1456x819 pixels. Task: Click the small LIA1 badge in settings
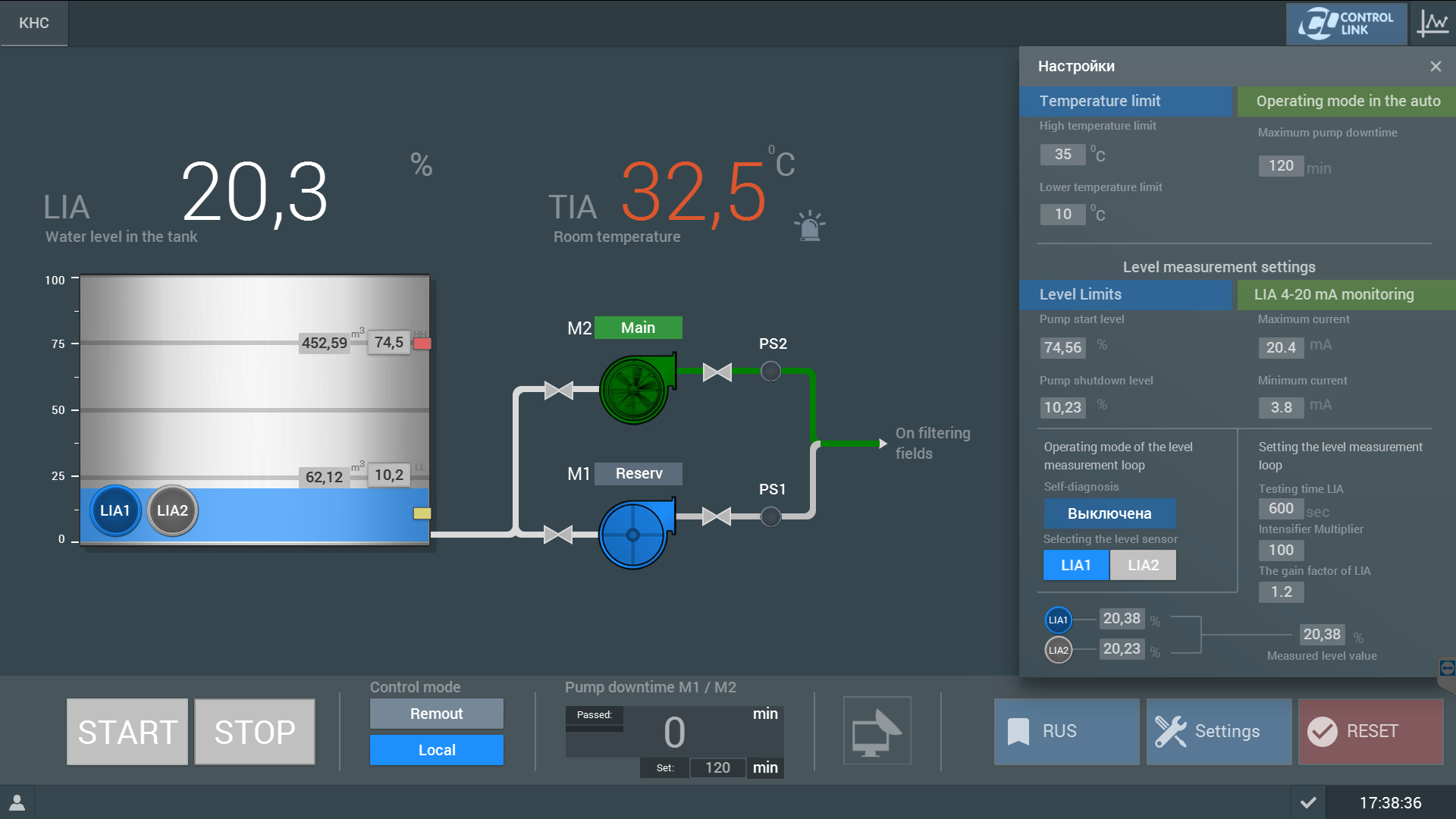(x=1059, y=620)
